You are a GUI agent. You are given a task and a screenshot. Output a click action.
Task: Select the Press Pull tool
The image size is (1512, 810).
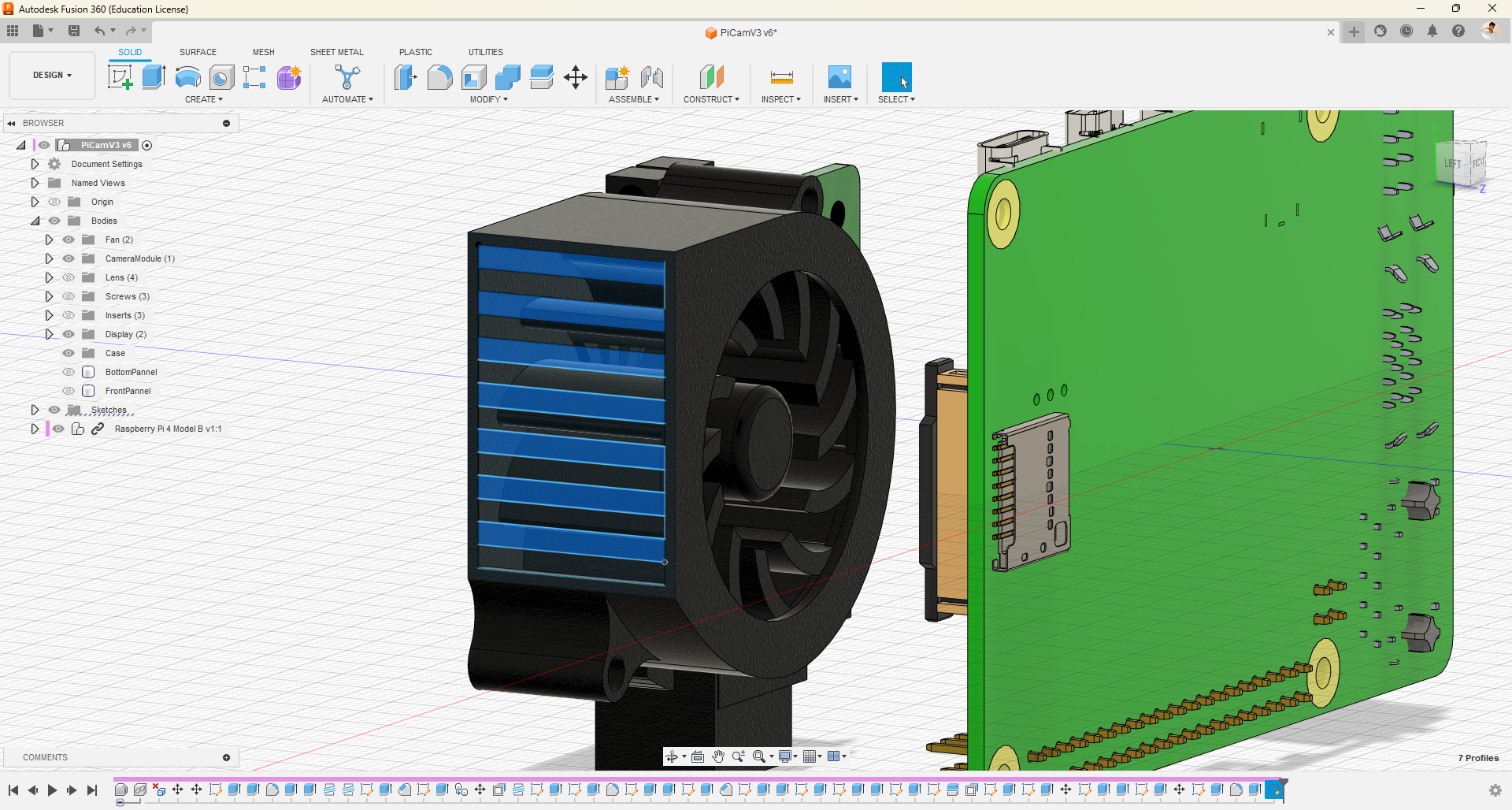click(406, 77)
